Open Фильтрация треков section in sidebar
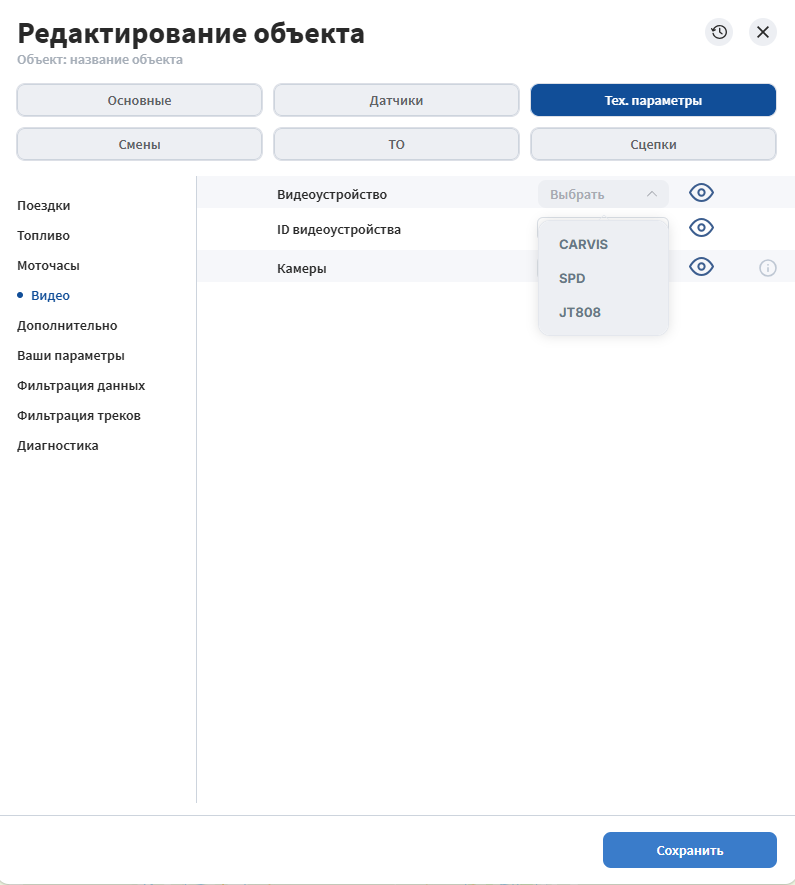Viewport: 795px width, 885px height. (x=78, y=415)
